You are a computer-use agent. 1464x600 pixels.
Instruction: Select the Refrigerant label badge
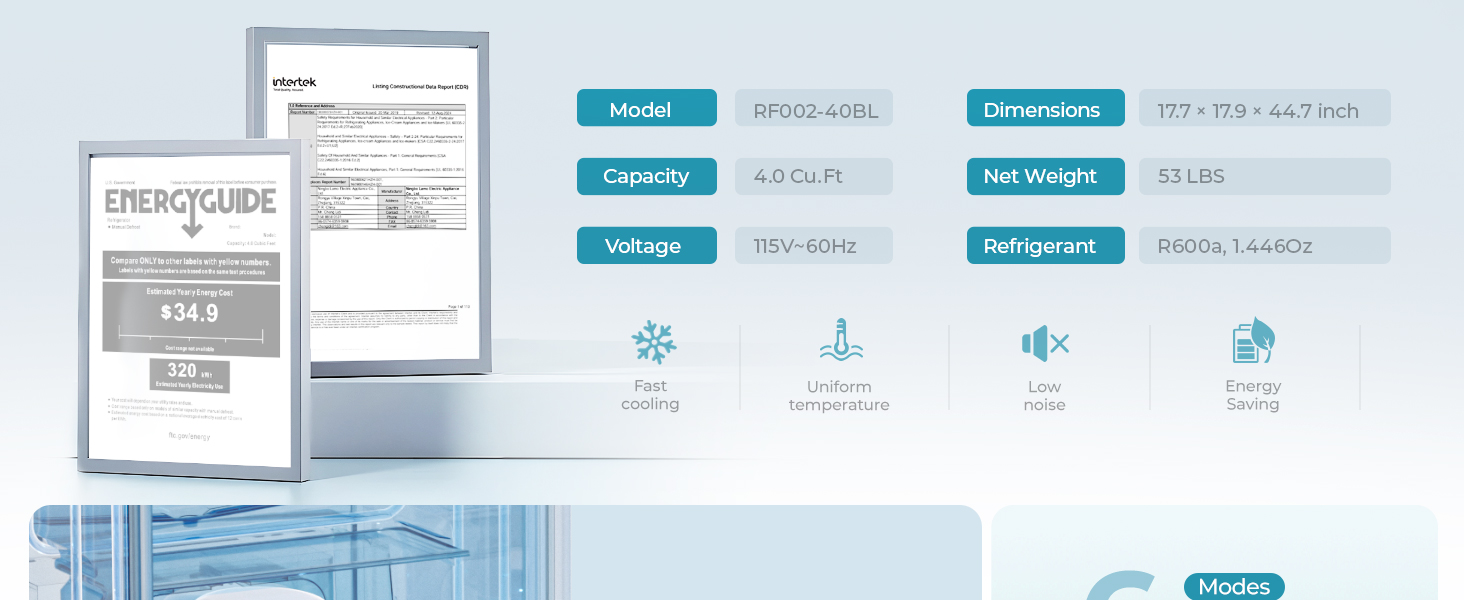point(1046,246)
